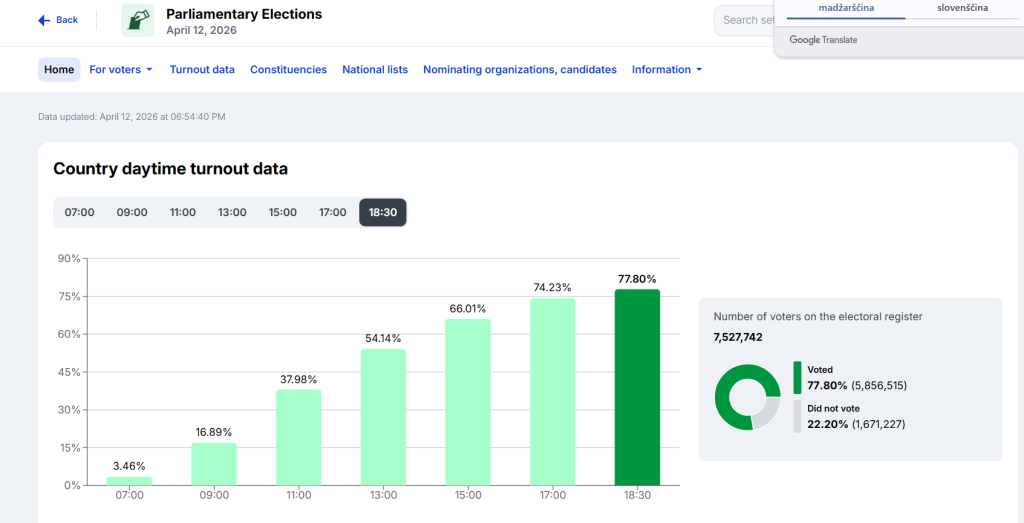Click the Home navigation button
This screenshot has width=1024, height=523.
point(59,70)
